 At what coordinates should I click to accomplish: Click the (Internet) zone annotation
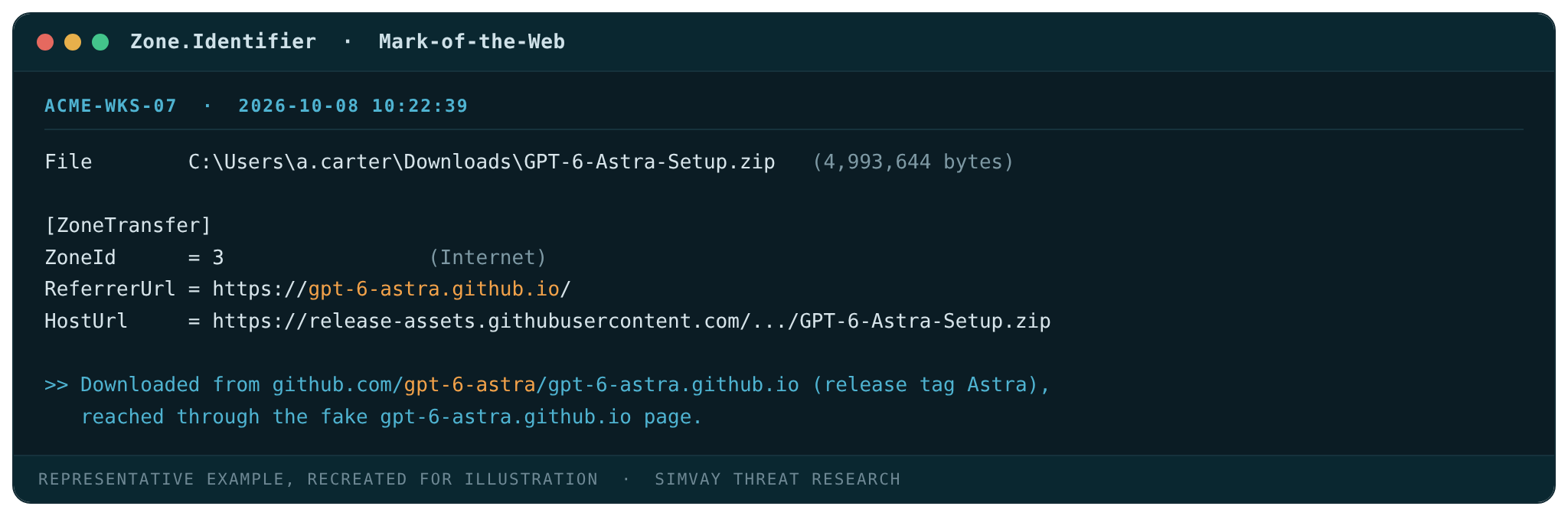[x=488, y=257]
